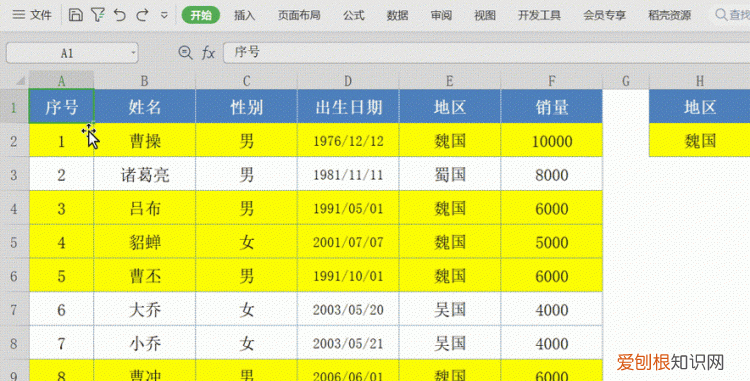Click the filter funnel icon in quick toolbar

coord(98,15)
